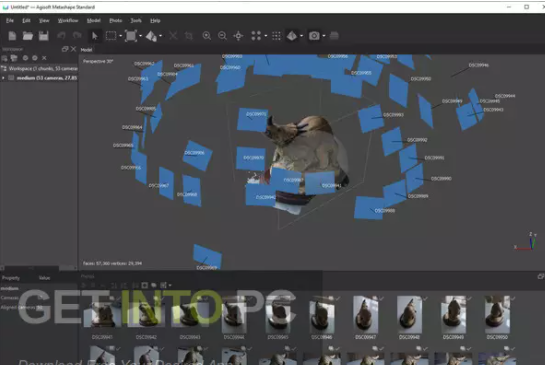Toggle show cameras with camera icon

tap(314, 36)
